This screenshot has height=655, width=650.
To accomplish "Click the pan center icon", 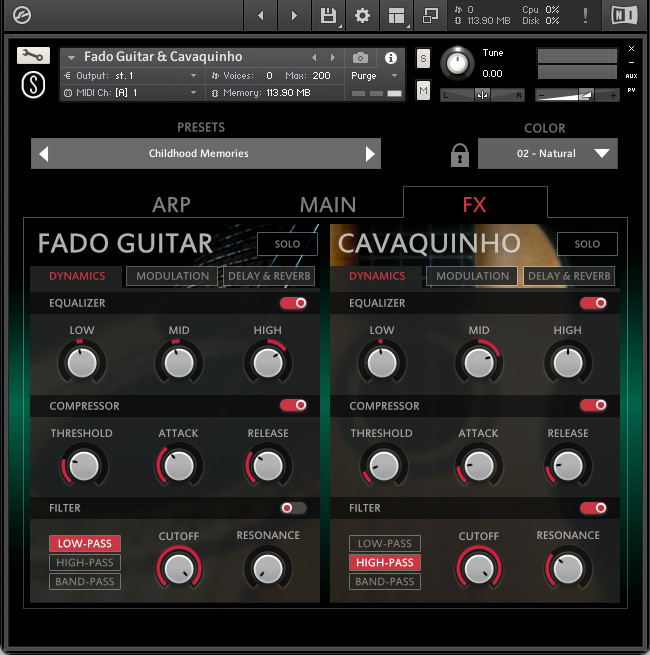I will [x=482, y=95].
